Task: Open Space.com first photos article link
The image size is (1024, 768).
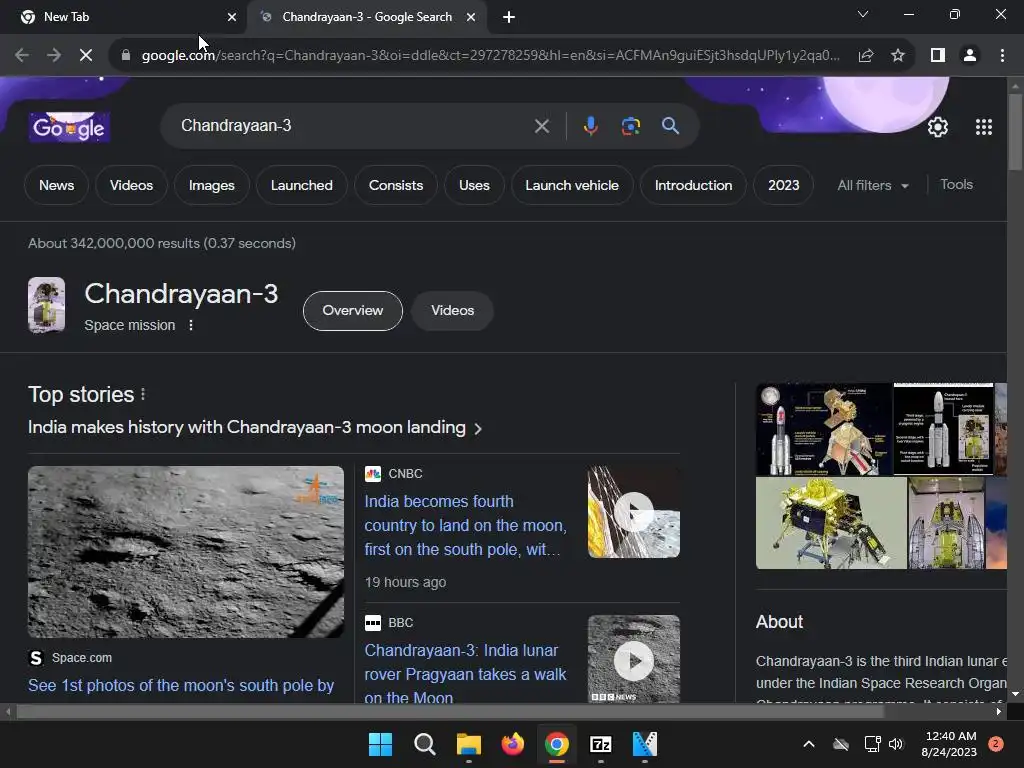Action: (x=181, y=685)
